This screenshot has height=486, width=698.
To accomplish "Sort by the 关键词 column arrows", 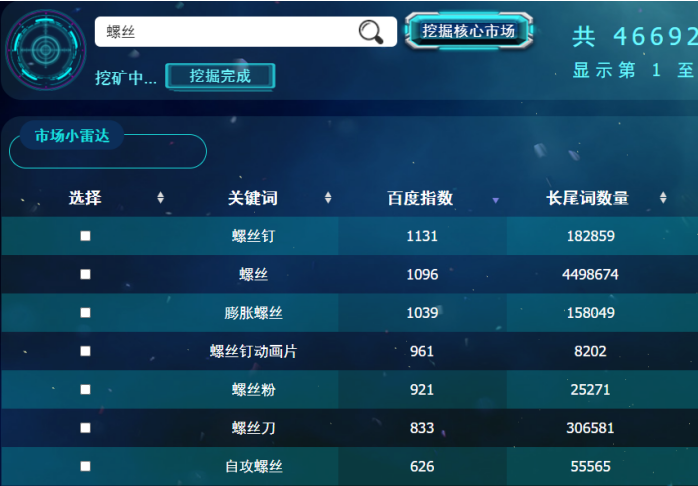I will tap(328, 198).
